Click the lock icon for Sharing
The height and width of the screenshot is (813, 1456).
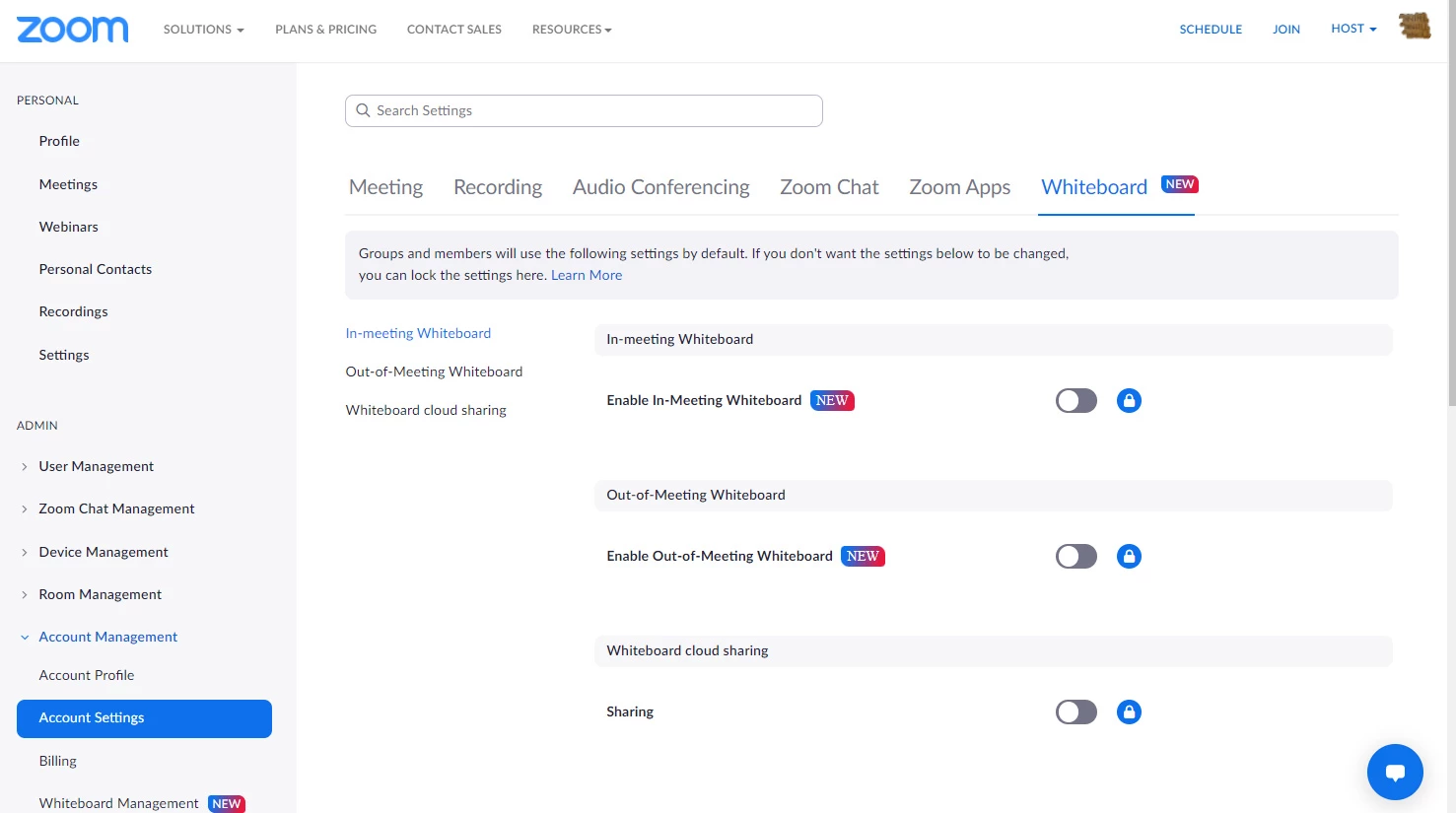[1129, 711]
